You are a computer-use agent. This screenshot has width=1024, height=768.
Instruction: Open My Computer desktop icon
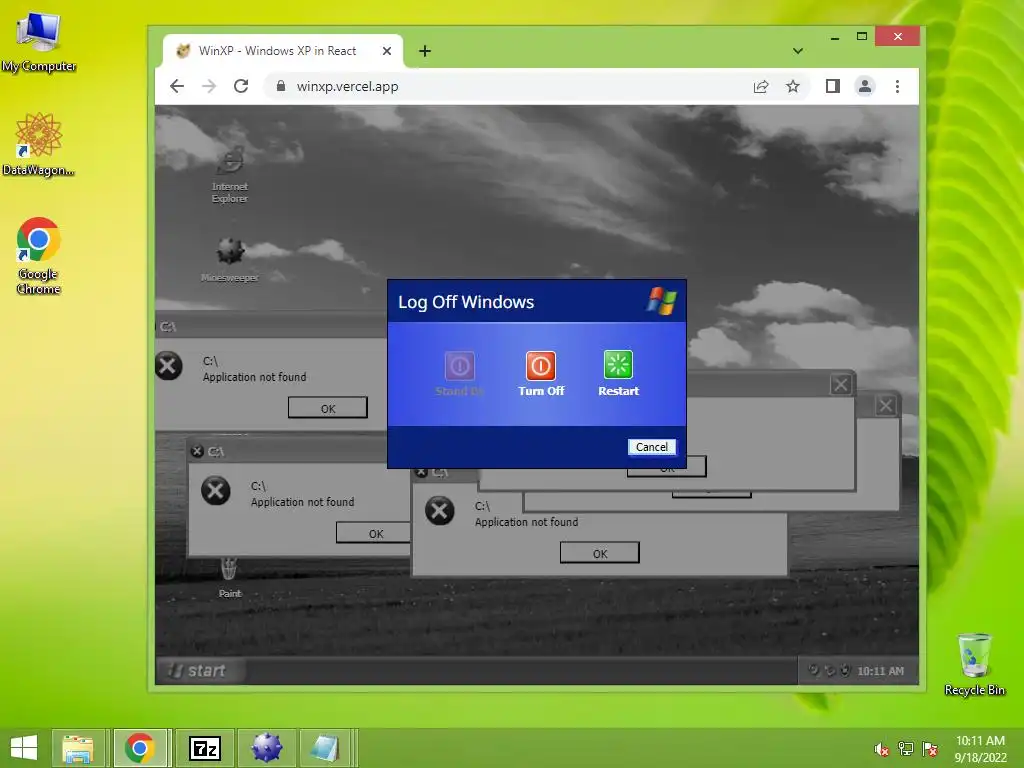click(x=39, y=41)
